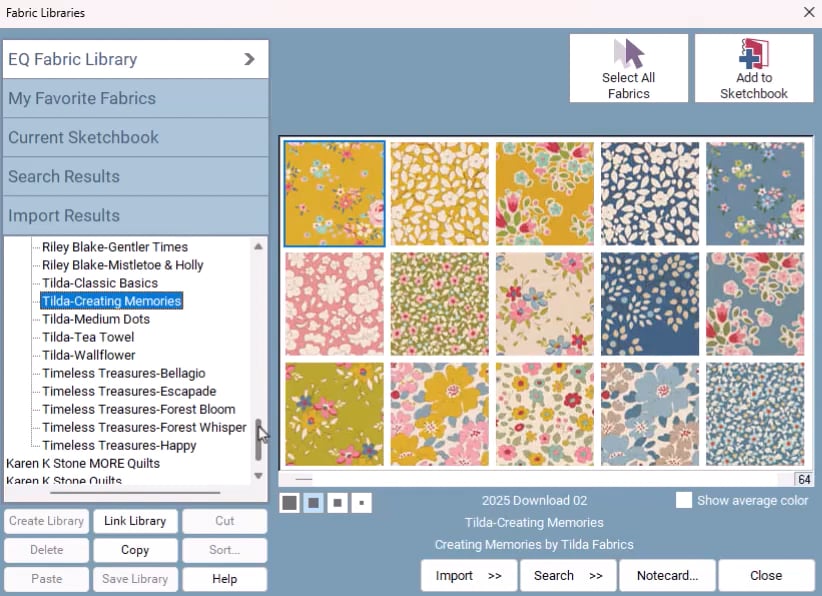Screen dimensions: 822x596
Task: Select the mustard fabric with white leaves
Action: [439, 193]
